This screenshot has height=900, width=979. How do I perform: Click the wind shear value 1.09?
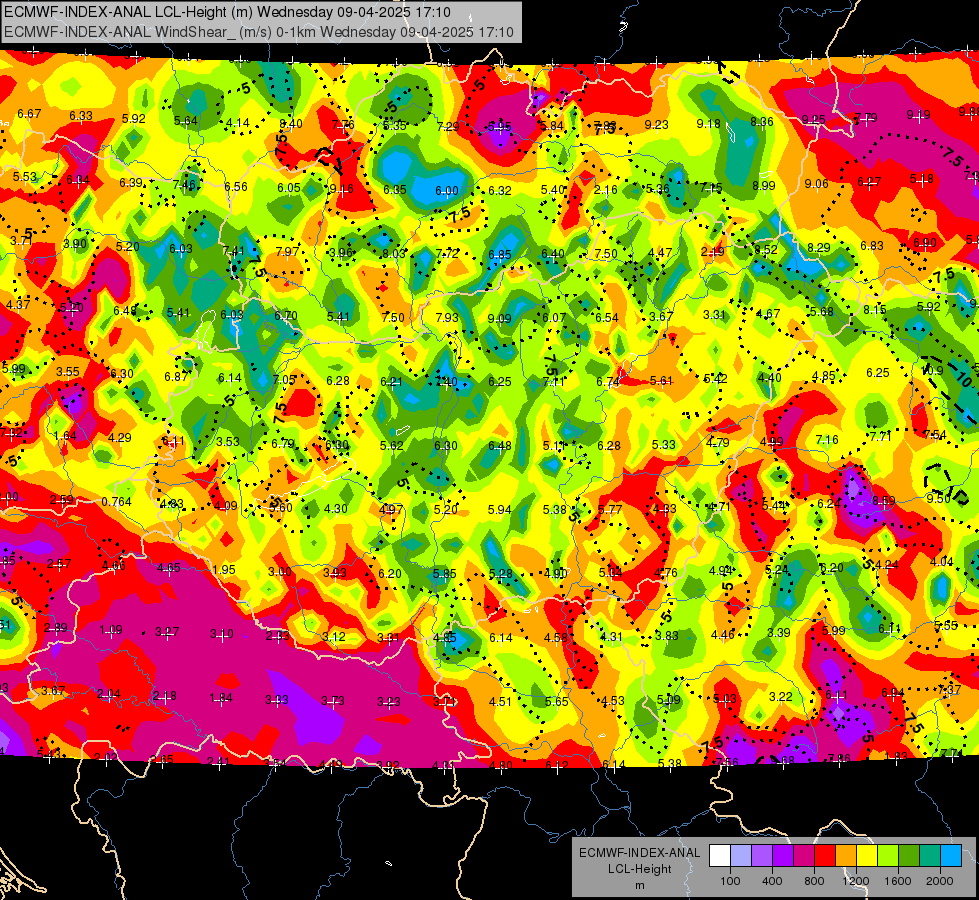click(111, 630)
